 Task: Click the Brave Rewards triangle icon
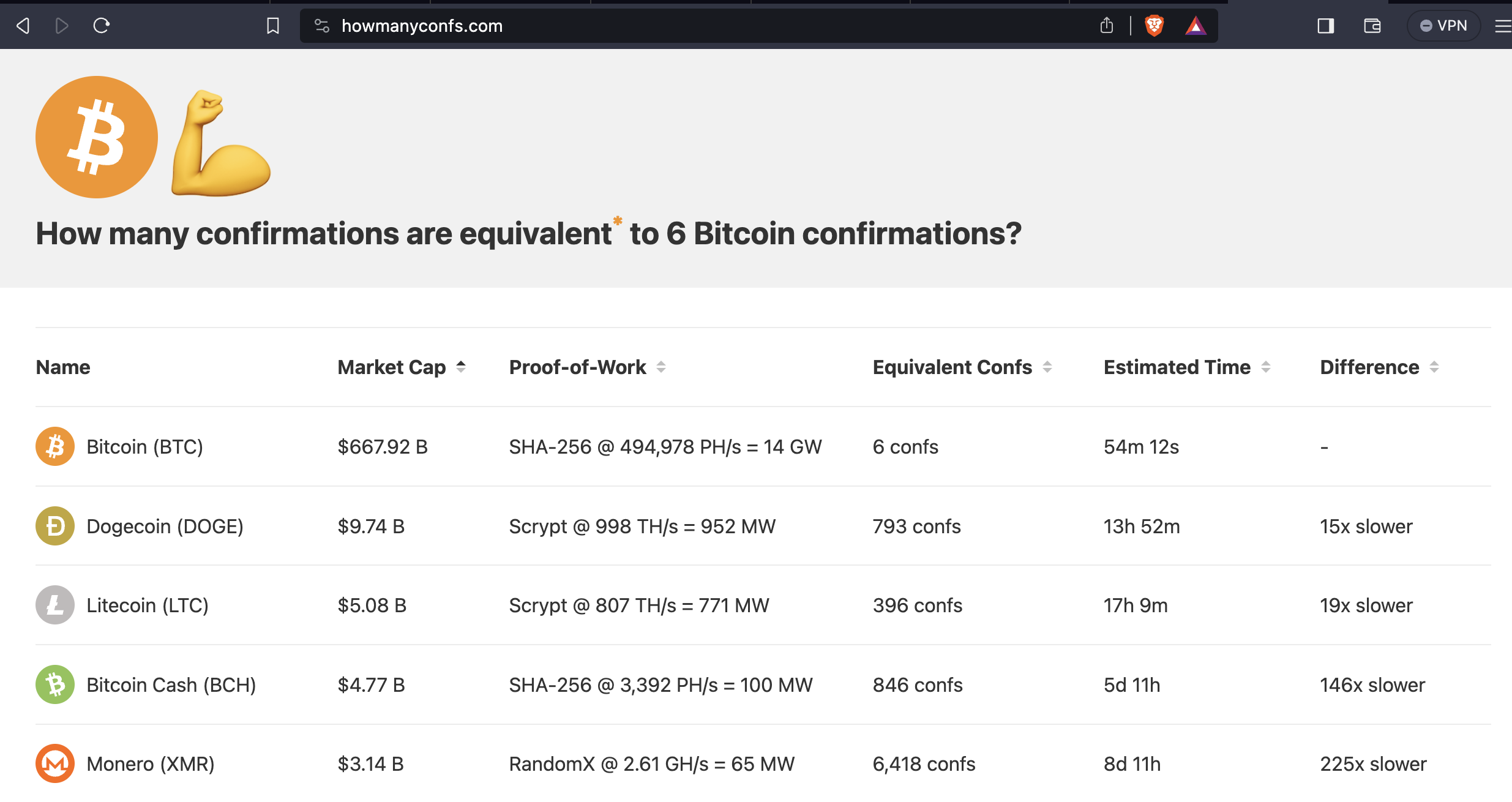pos(1195,26)
